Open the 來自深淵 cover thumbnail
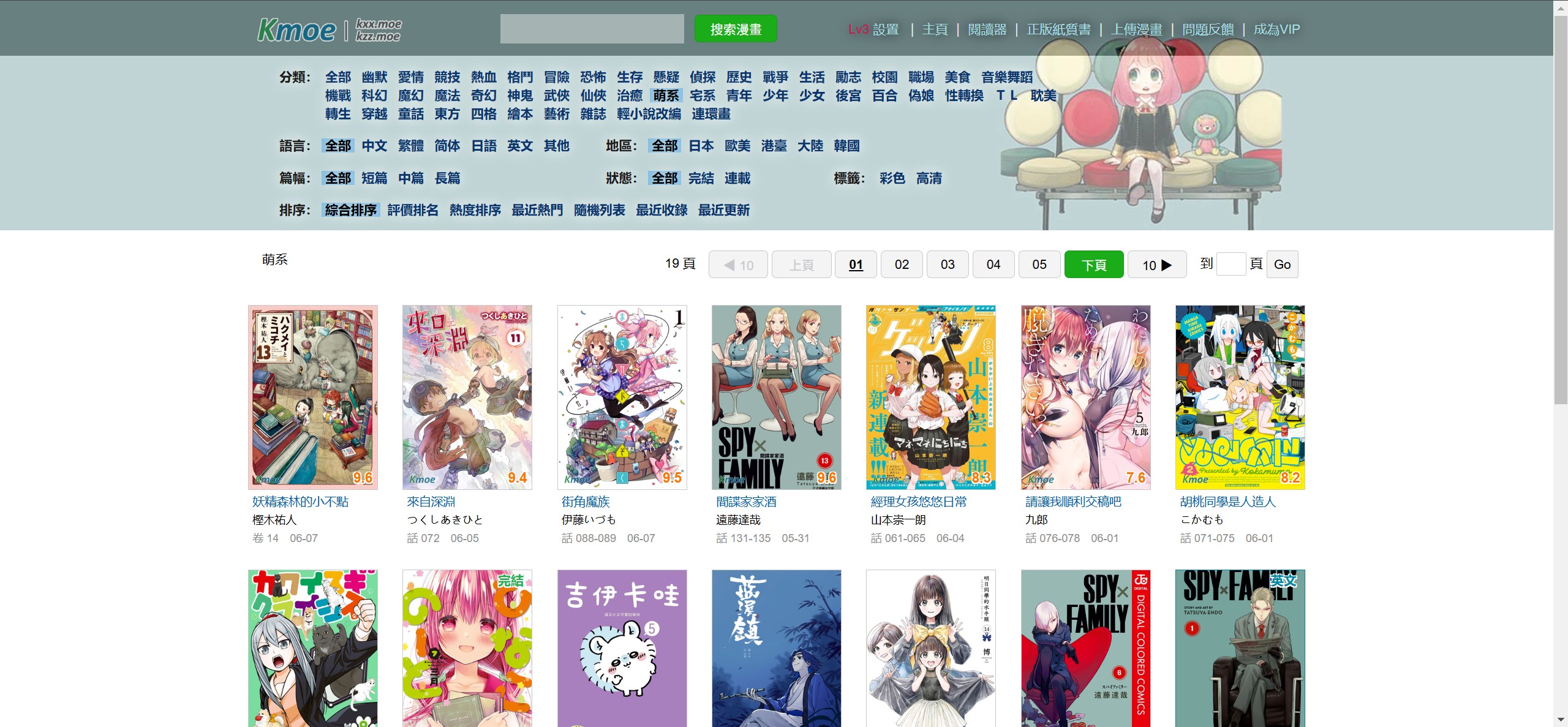 [467, 397]
